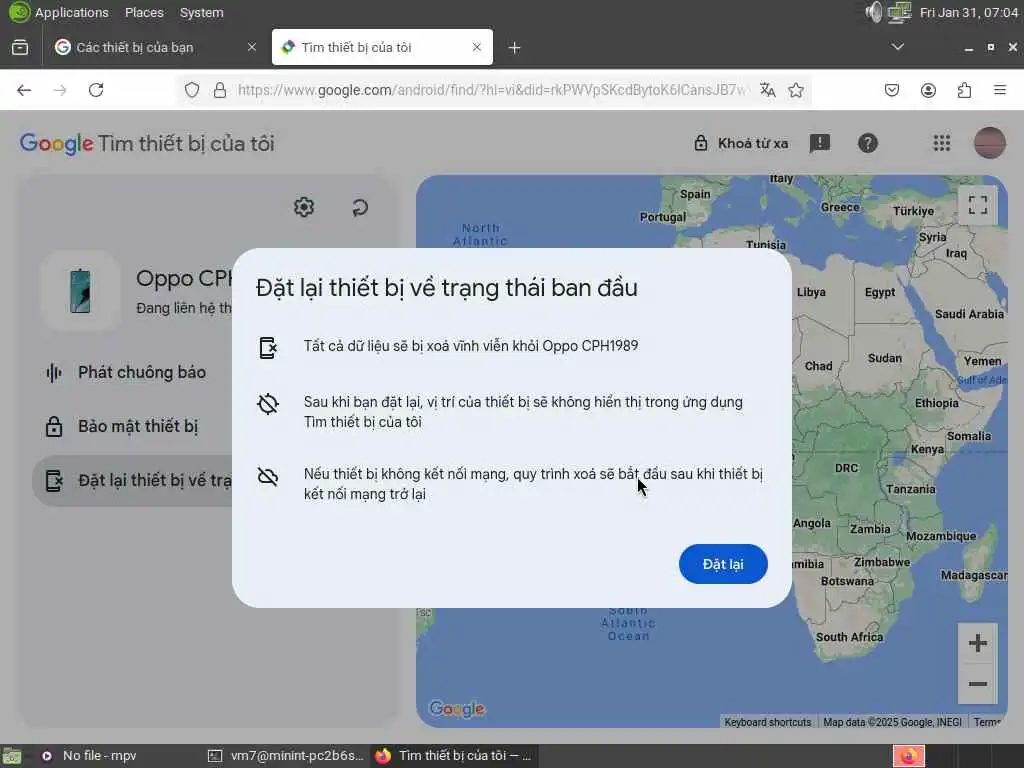Click the site security padlock icon
The height and width of the screenshot is (768, 1024).
coord(220,90)
